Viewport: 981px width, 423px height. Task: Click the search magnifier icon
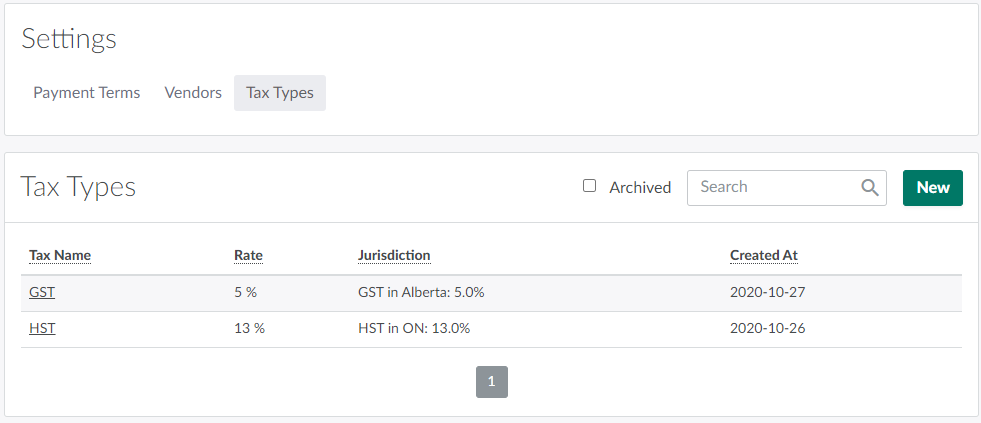coord(870,187)
